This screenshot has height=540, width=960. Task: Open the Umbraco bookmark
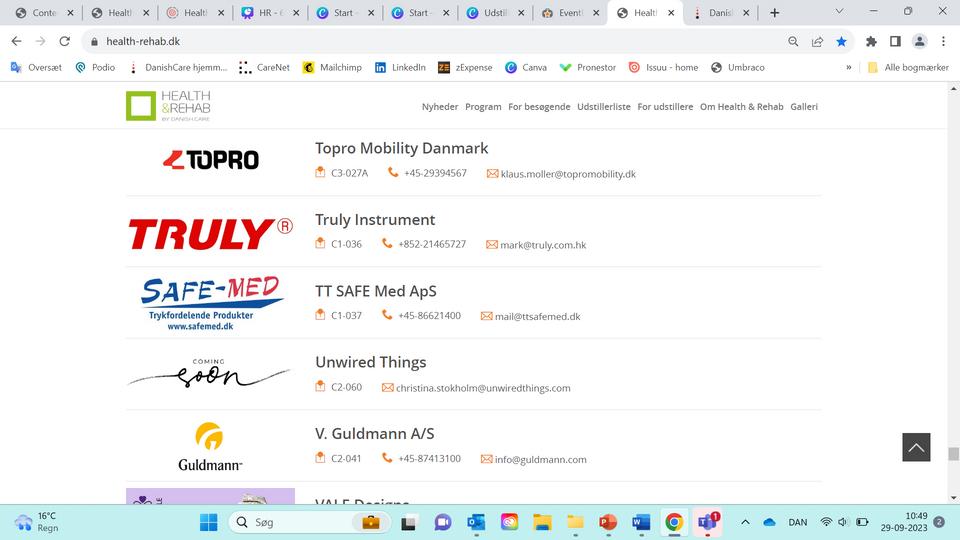(x=738, y=67)
